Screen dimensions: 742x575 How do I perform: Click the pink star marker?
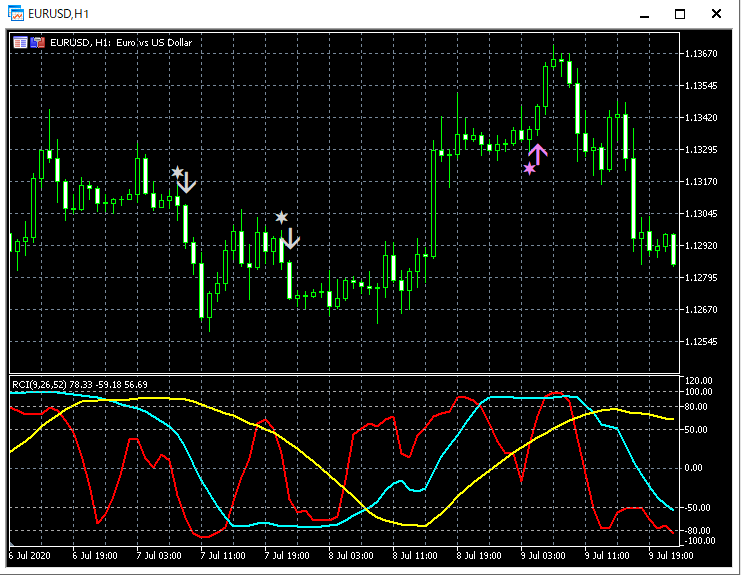[x=530, y=168]
